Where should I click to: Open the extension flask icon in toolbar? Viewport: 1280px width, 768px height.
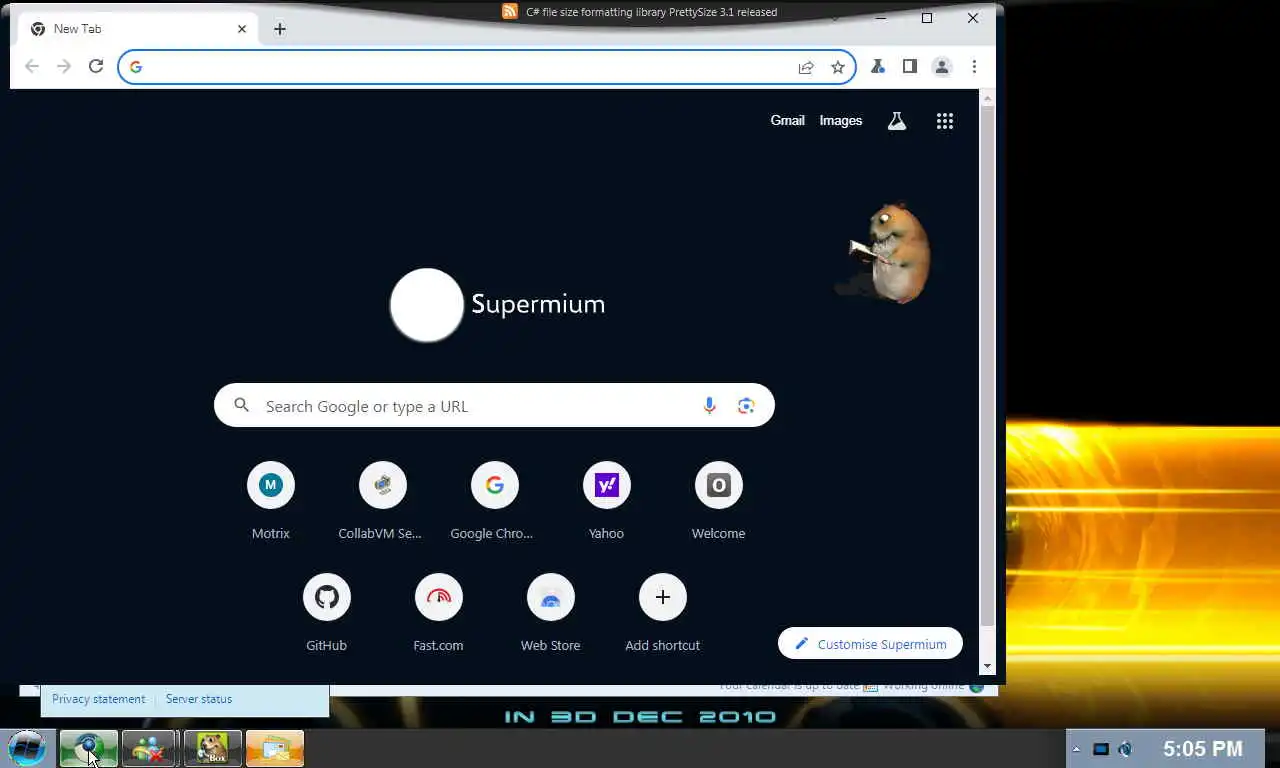coord(878,67)
